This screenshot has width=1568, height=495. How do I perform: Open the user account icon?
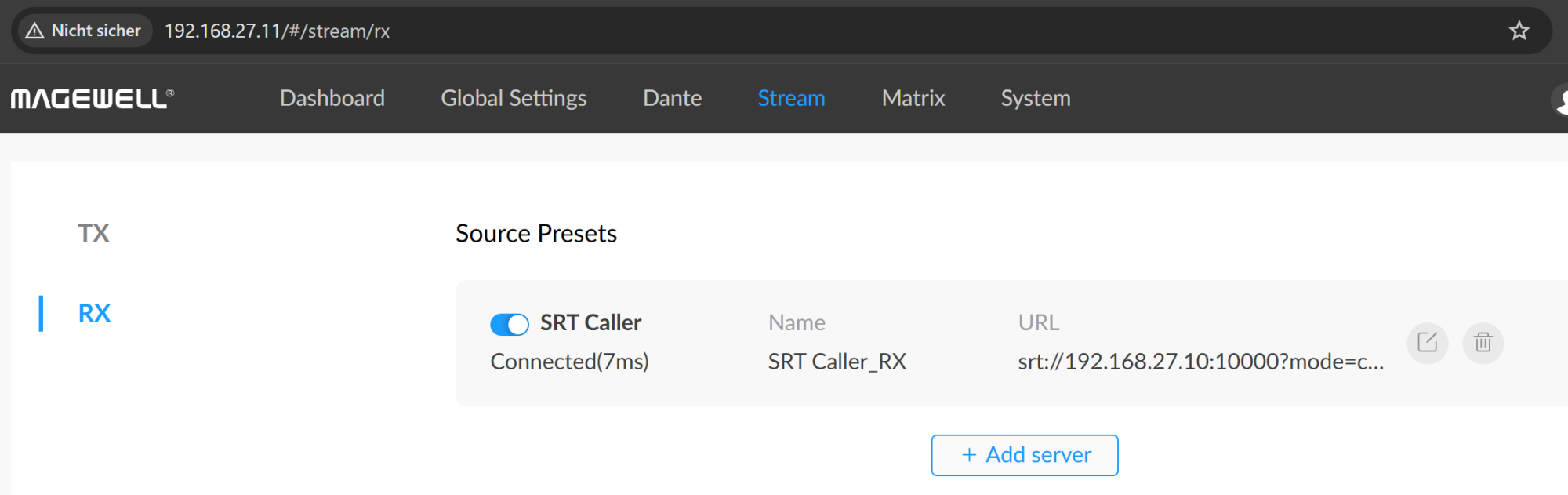(x=1560, y=100)
